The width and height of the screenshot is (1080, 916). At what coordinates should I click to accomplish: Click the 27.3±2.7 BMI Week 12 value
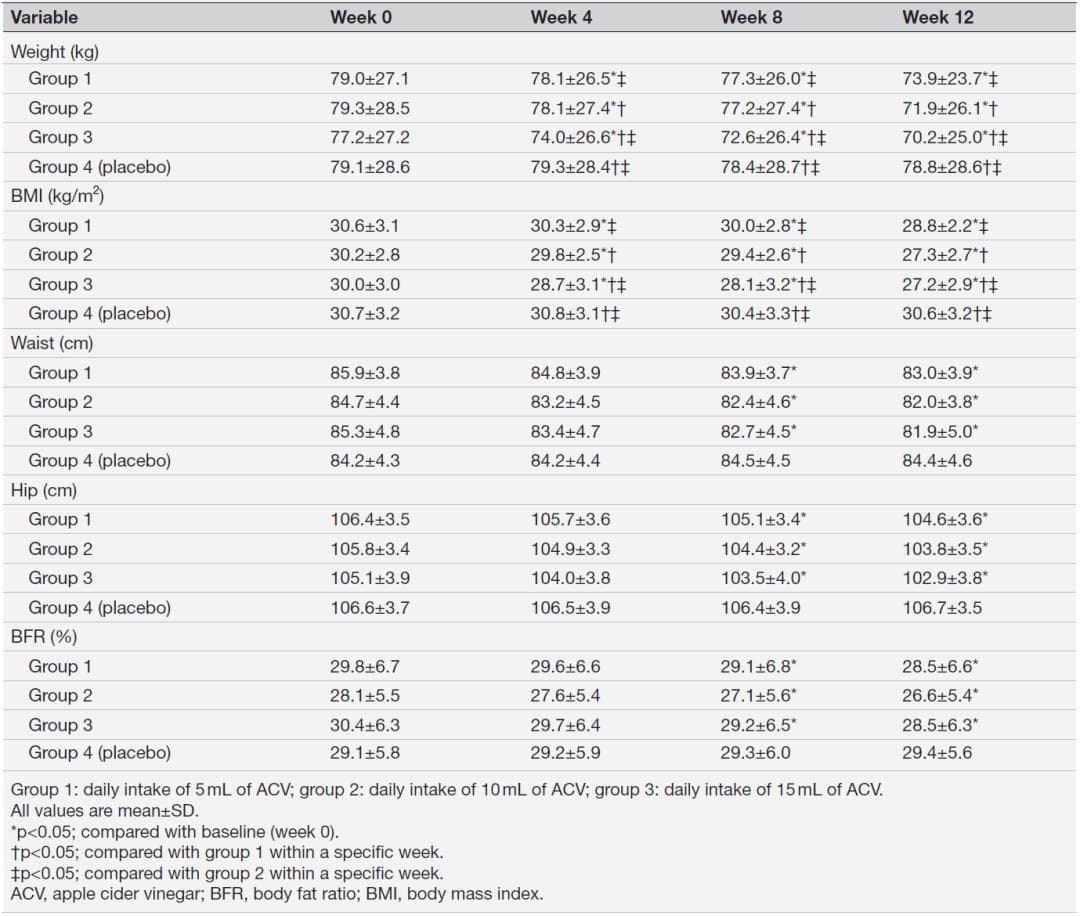tap(945, 255)
